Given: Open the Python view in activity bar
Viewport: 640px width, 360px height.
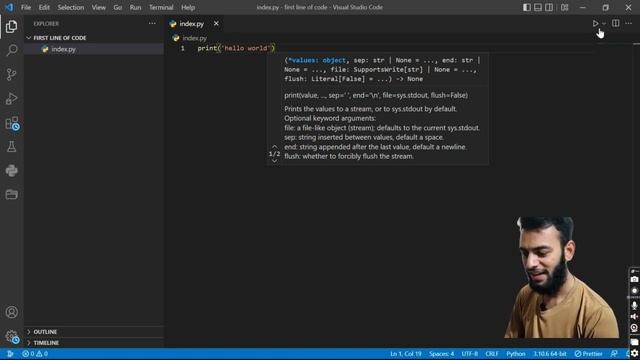Looking at the screenshot, I should point(11,170).
